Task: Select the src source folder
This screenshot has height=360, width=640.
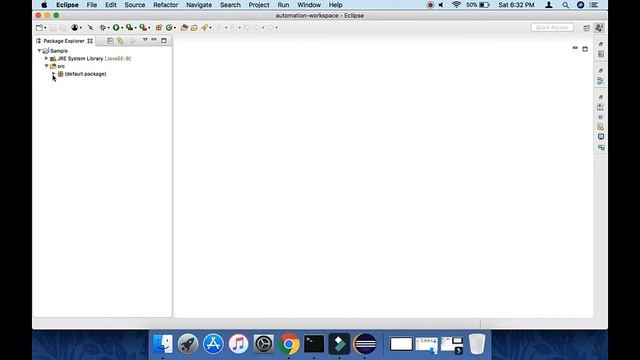Action: click(x=61, y=66)
